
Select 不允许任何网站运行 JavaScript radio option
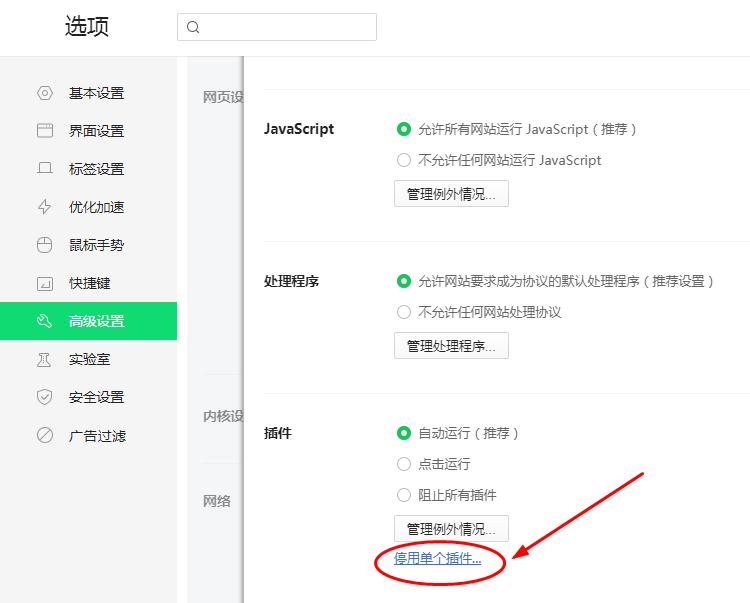[x=404, y=160]
